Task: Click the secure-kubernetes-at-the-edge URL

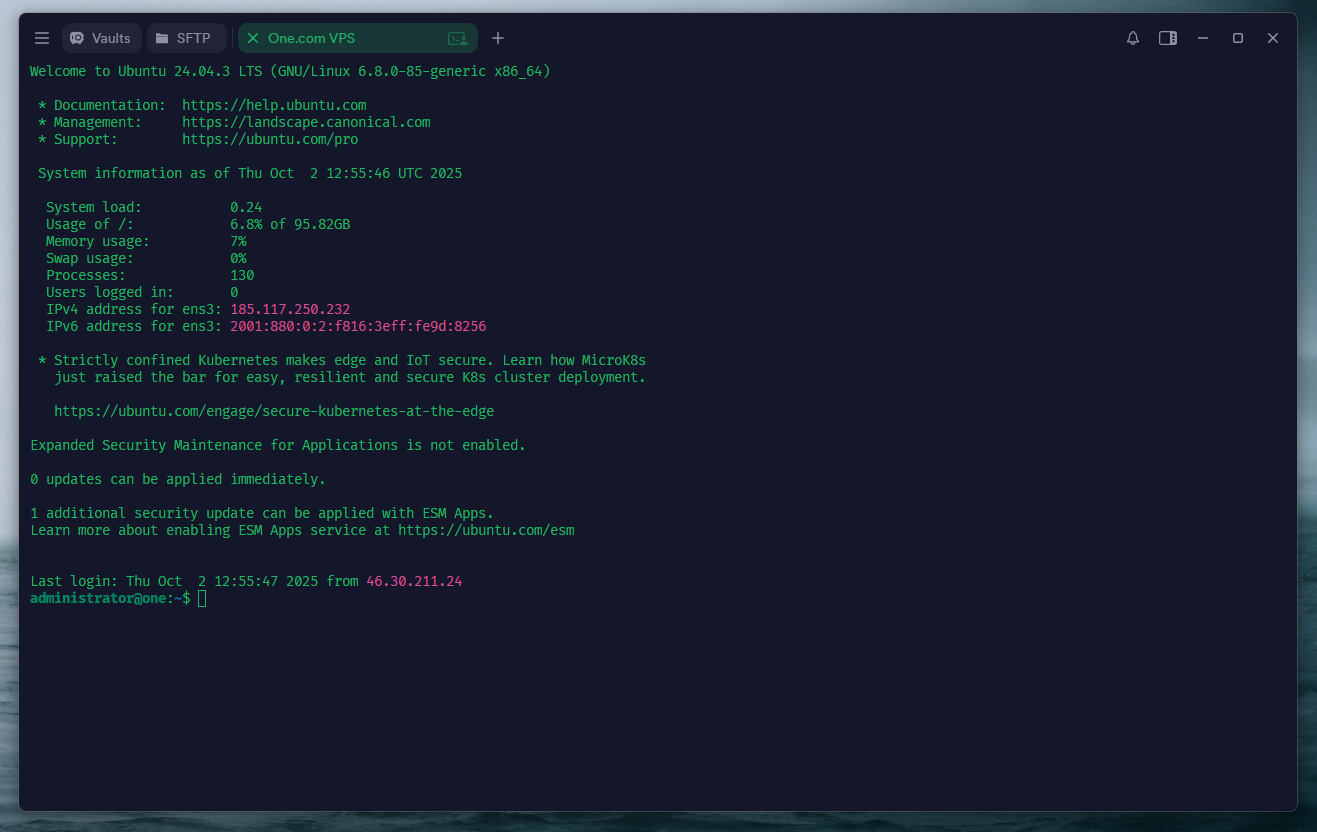Action: click(274, 411)
